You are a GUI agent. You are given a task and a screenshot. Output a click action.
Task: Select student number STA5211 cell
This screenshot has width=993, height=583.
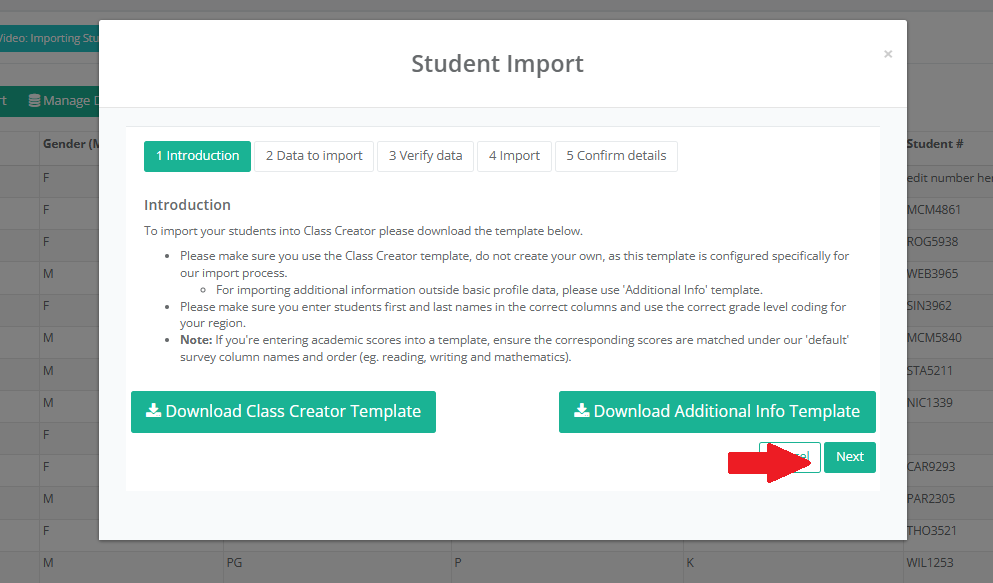(x=930, y=371)
